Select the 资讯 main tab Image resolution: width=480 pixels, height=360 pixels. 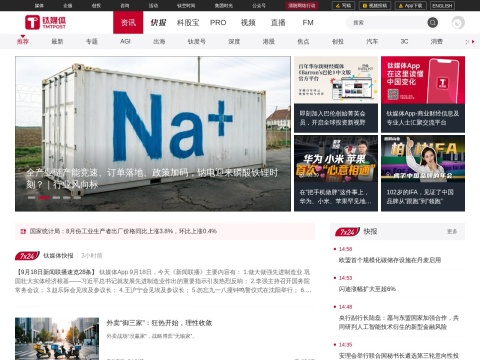[x=128, y=22]
